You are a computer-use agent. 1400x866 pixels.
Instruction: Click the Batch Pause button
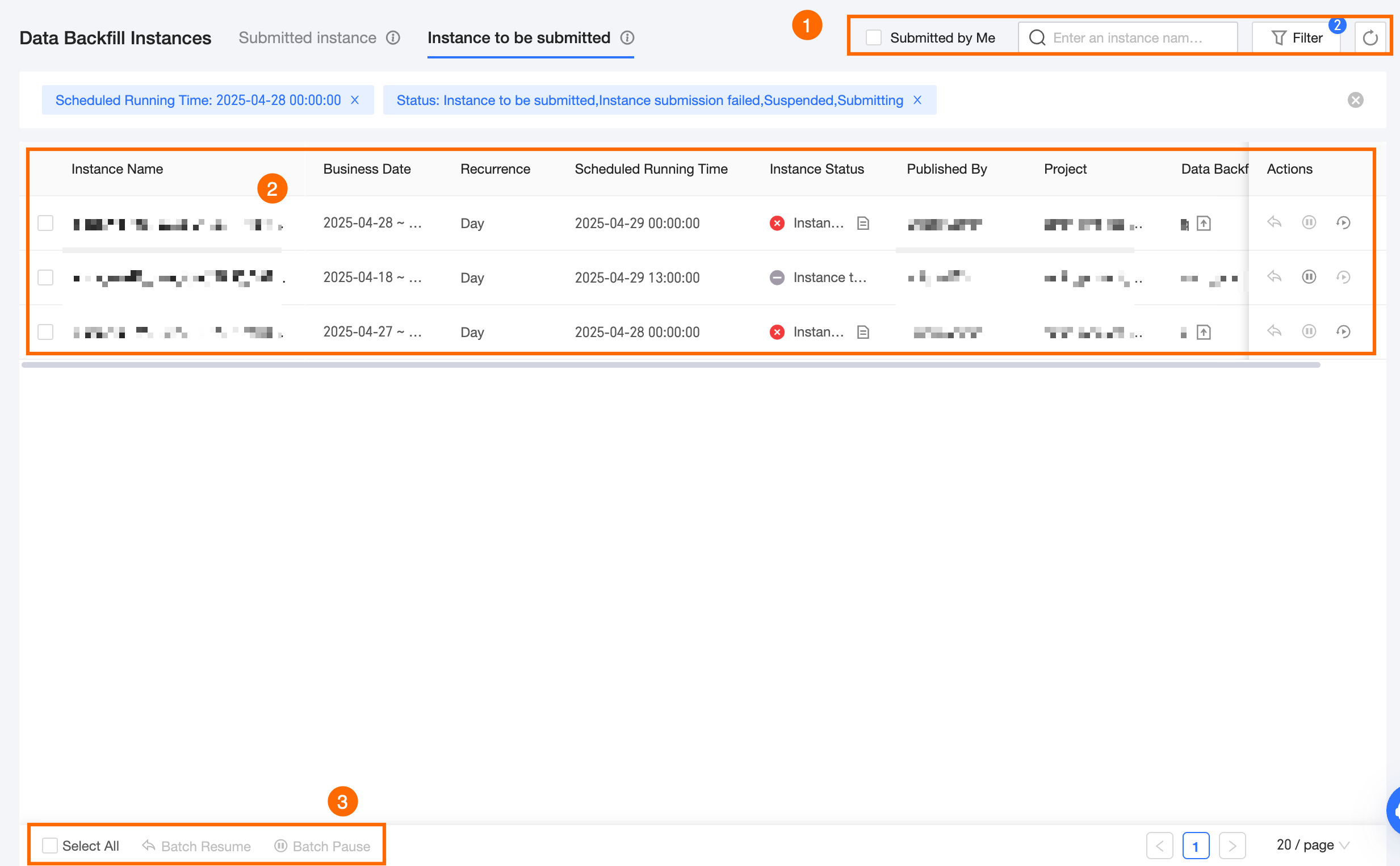point(322,846)
